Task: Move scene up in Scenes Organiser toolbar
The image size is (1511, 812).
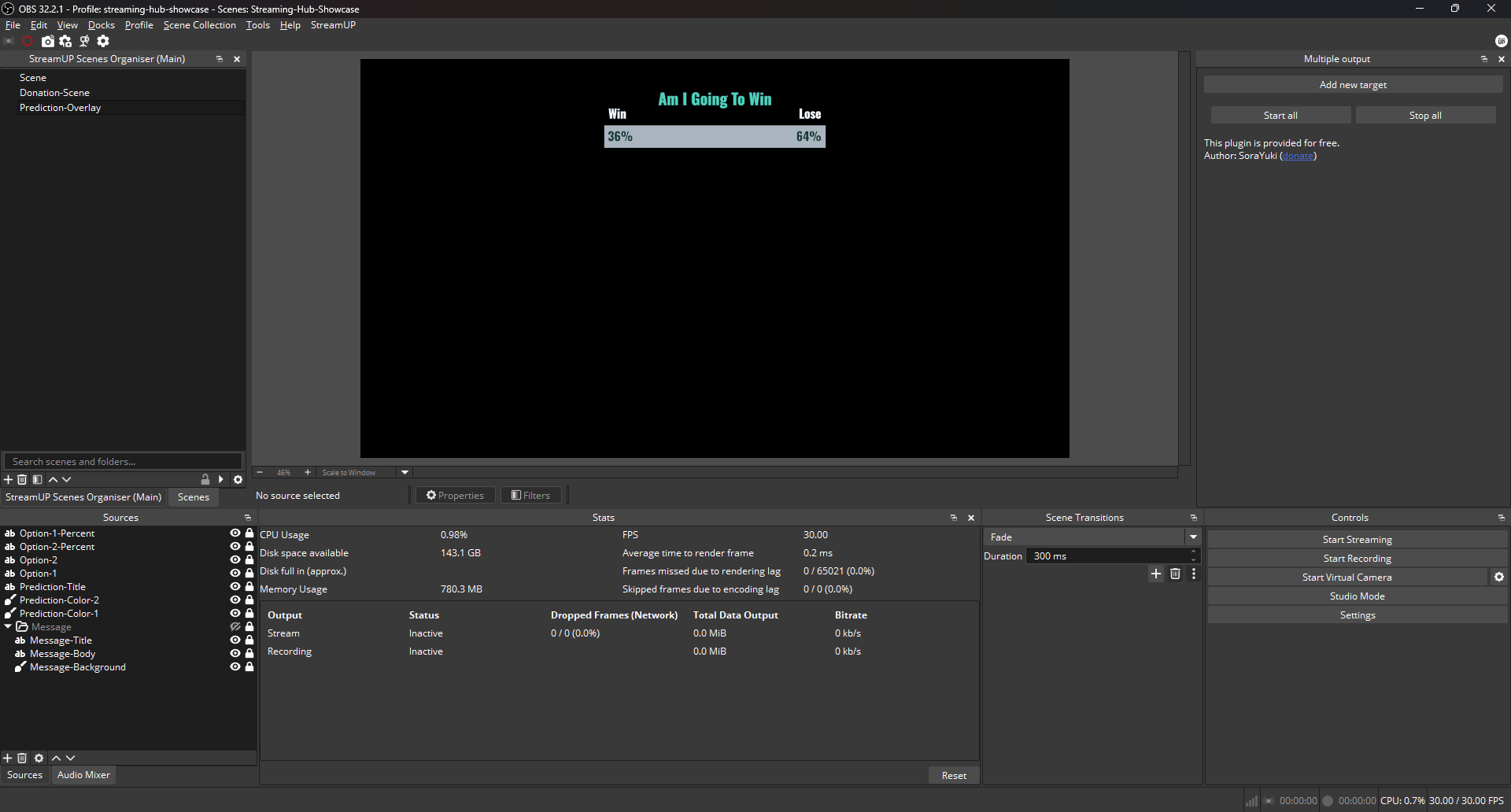Action: coord(53,479)
